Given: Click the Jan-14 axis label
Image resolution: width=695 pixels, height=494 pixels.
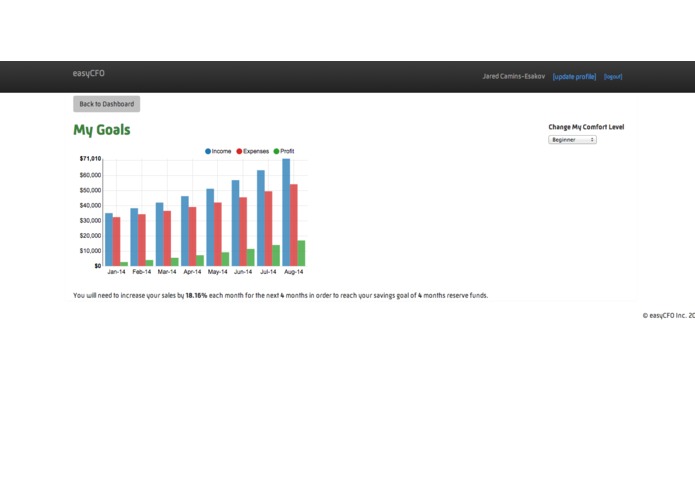Looking at the screenshot, I should [x=116, y=272].
